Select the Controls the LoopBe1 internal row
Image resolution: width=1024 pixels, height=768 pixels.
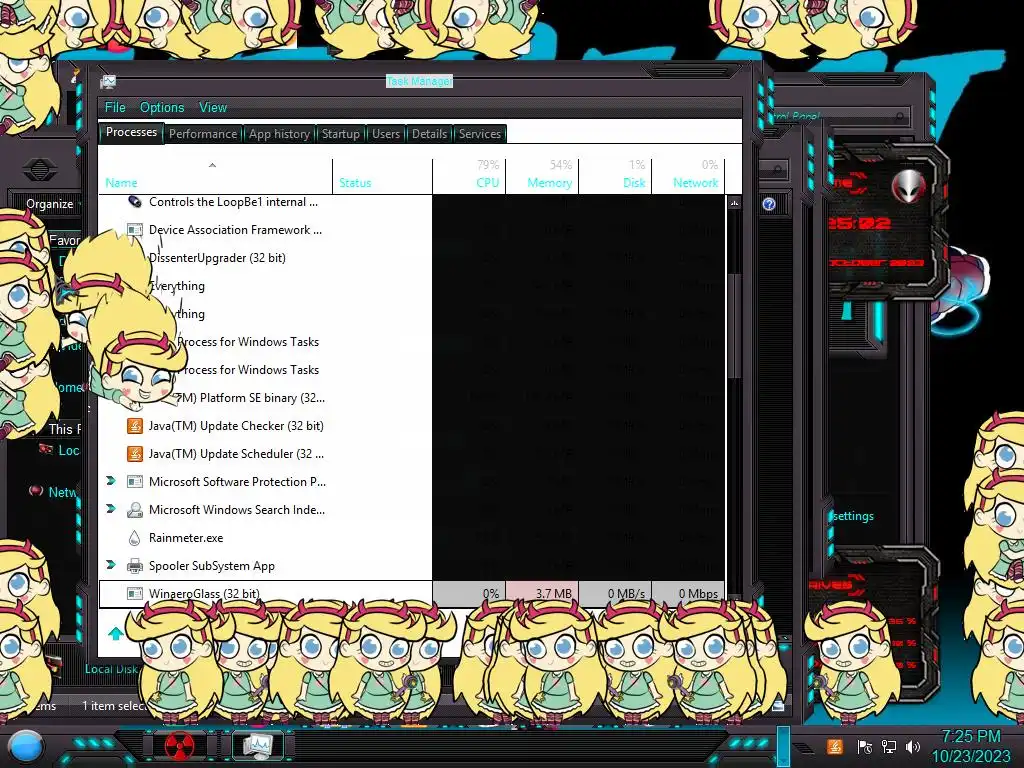pyautogui.click(x=411, y=202)
